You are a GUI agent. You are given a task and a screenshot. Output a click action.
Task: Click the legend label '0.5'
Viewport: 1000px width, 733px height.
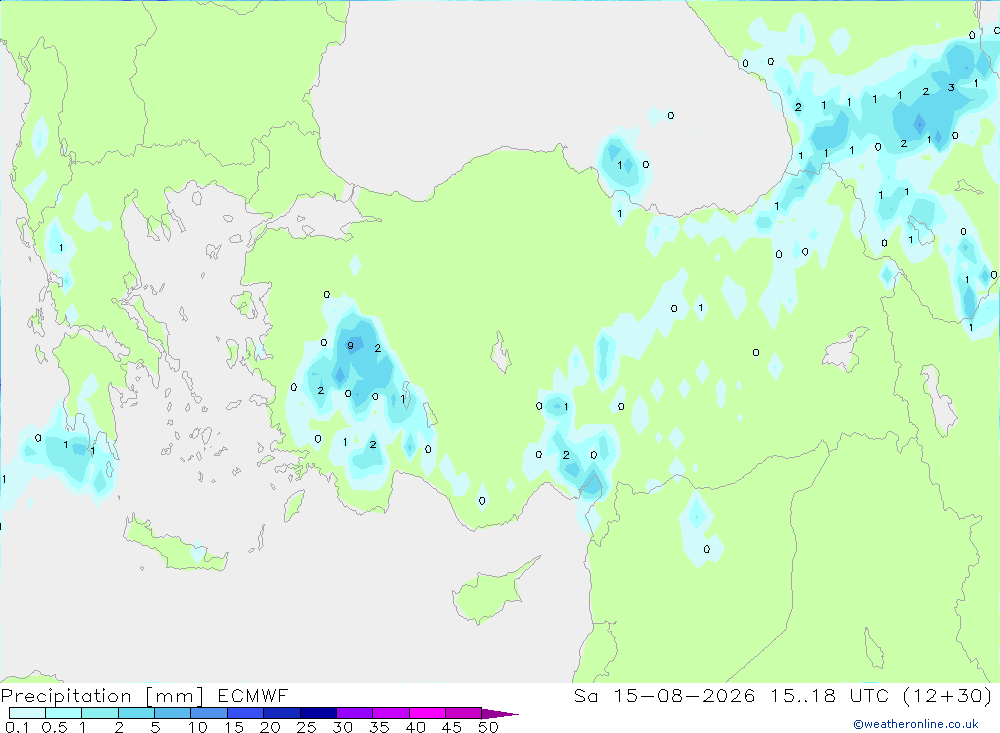[54, 727]
